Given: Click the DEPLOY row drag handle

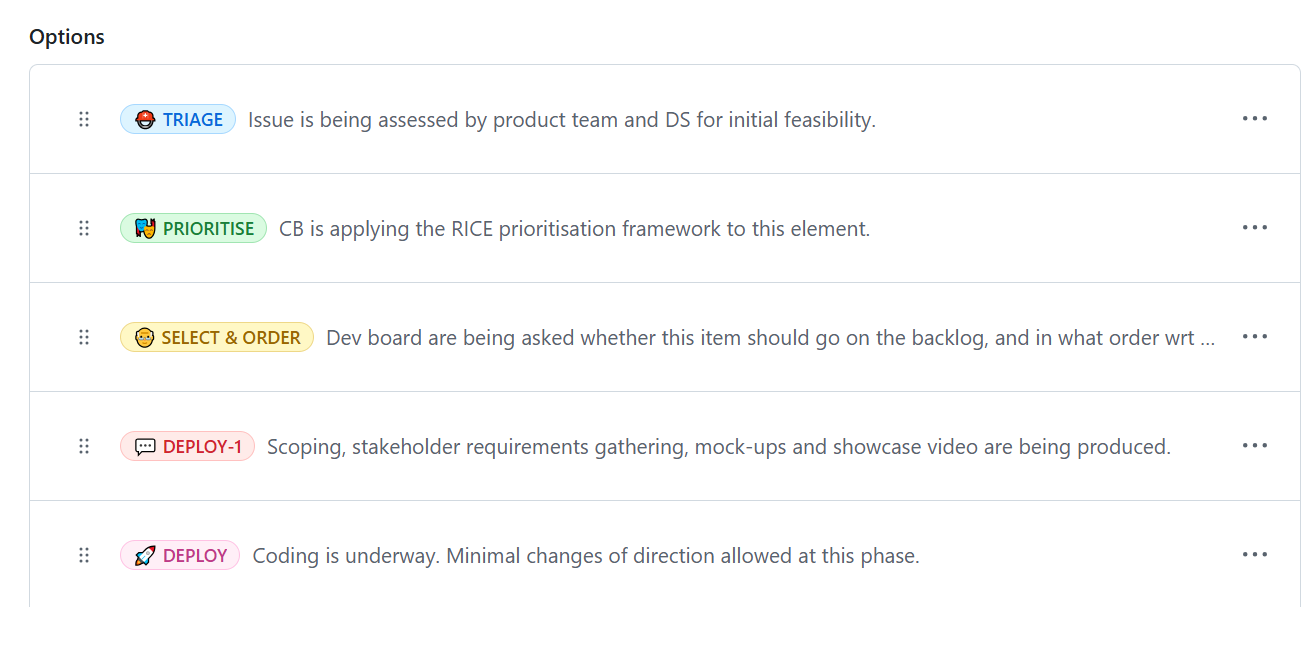Looking at the screenshot, I should click(84, 555).
